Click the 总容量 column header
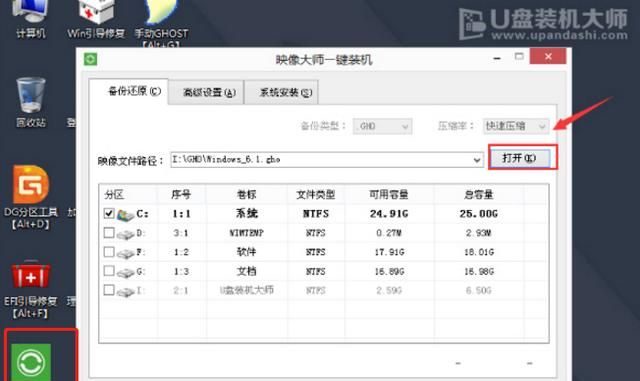 (x=478, y=194)
